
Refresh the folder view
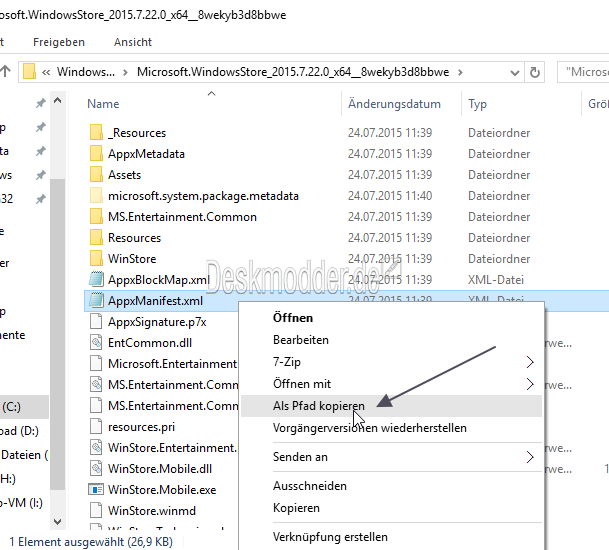coord(534,72)
